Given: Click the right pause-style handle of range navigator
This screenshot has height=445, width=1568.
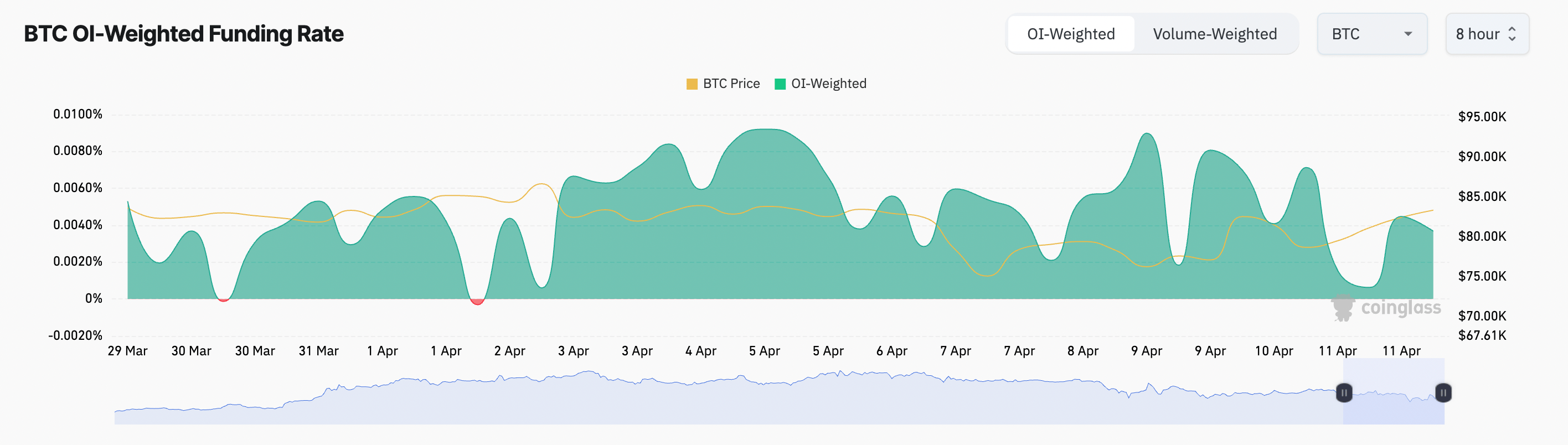Looking at the screenshot, I should point(1443,394).
